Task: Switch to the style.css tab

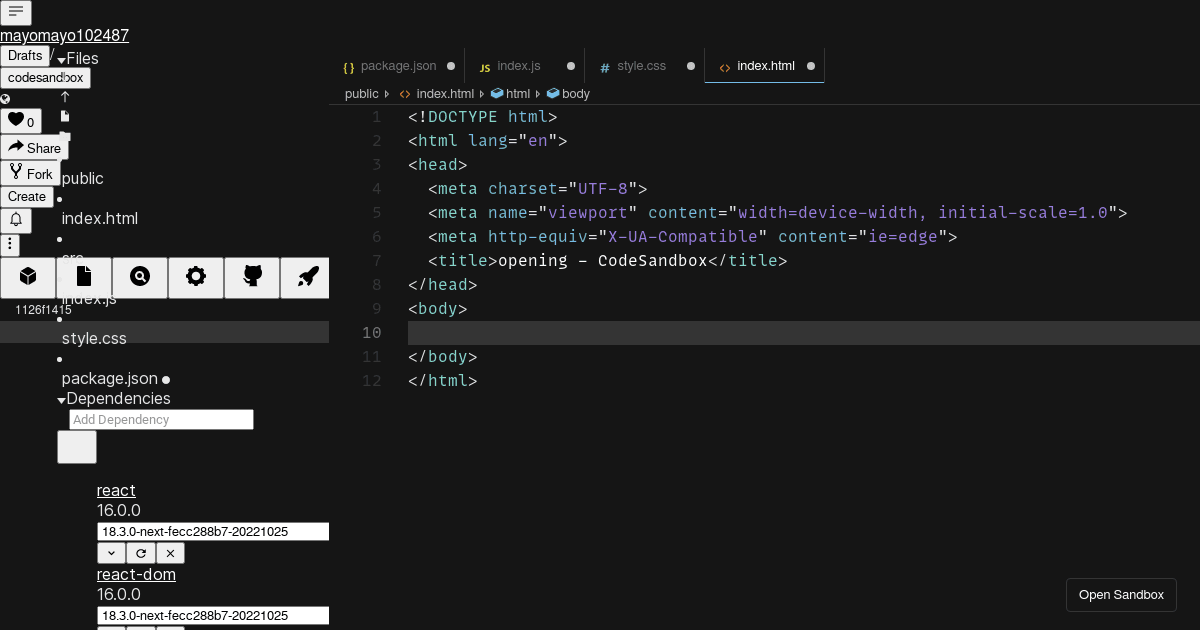Action: pyautogui.click(x=634, y=65)
